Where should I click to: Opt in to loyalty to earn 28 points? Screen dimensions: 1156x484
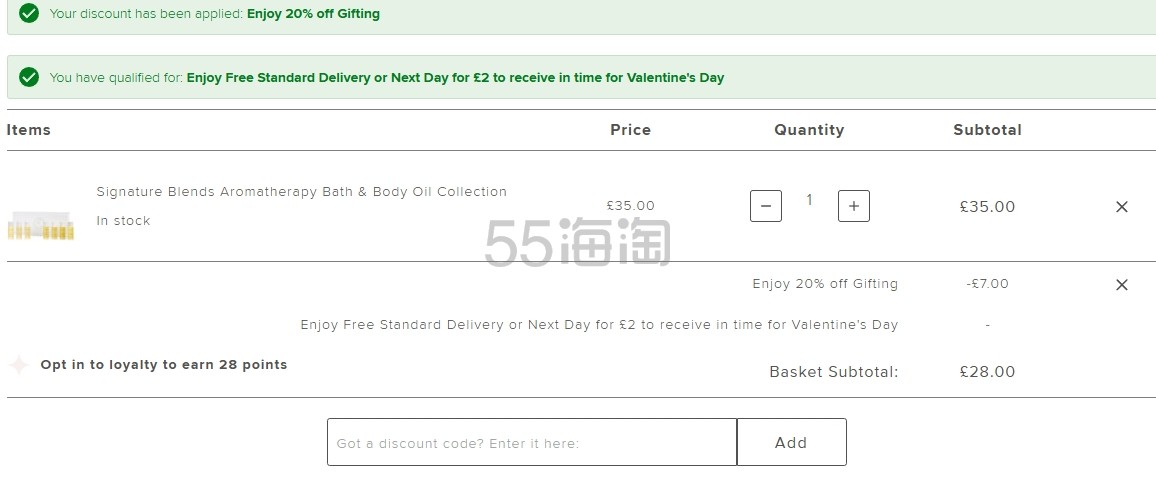(x=164, y=364)
